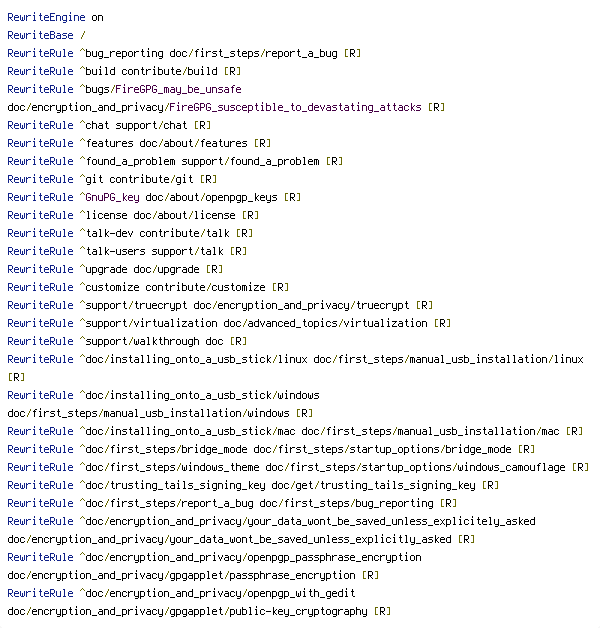600x628 pixels.
Task: Click the GnuPG_key highlighted pattern
Action: [112, 197]
